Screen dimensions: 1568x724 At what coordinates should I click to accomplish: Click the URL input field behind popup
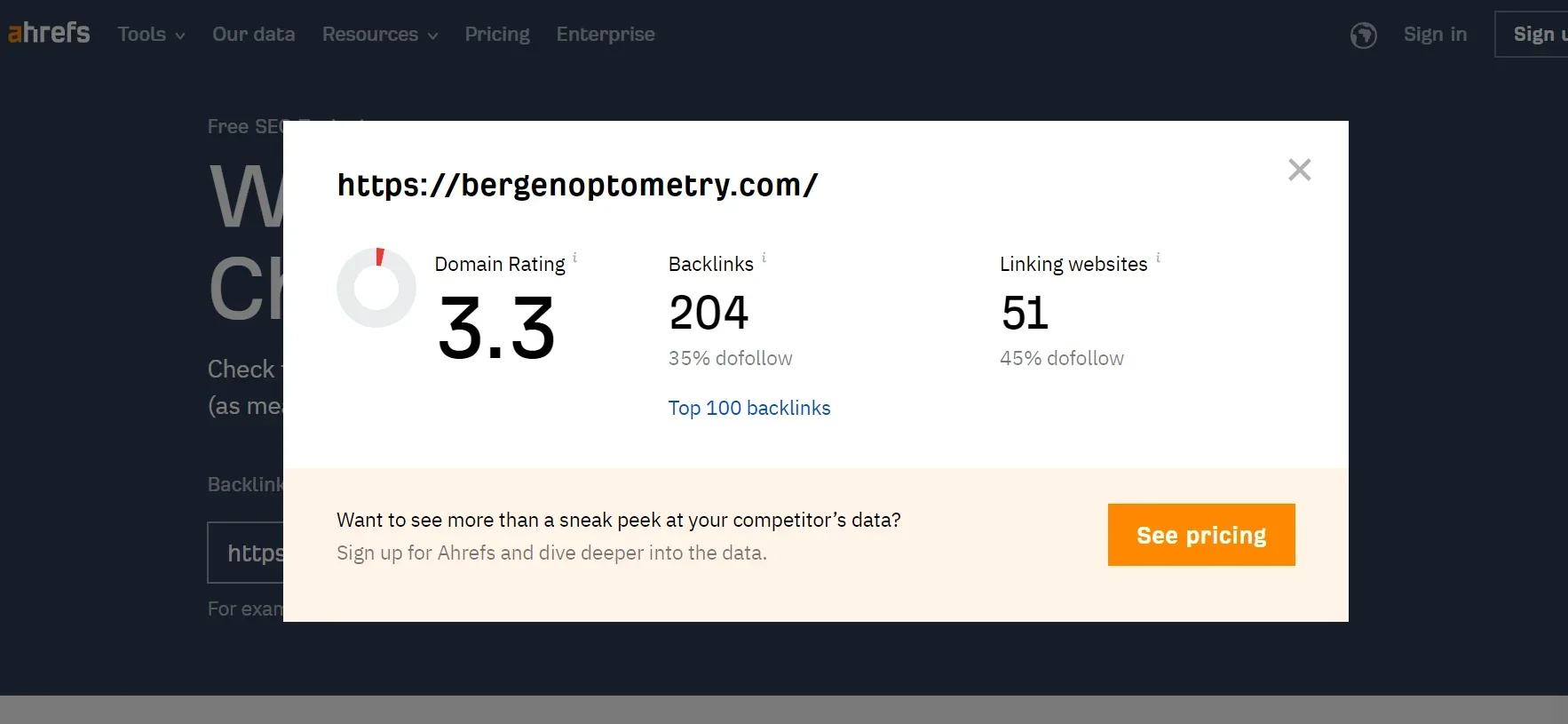(x=246, y=553)
